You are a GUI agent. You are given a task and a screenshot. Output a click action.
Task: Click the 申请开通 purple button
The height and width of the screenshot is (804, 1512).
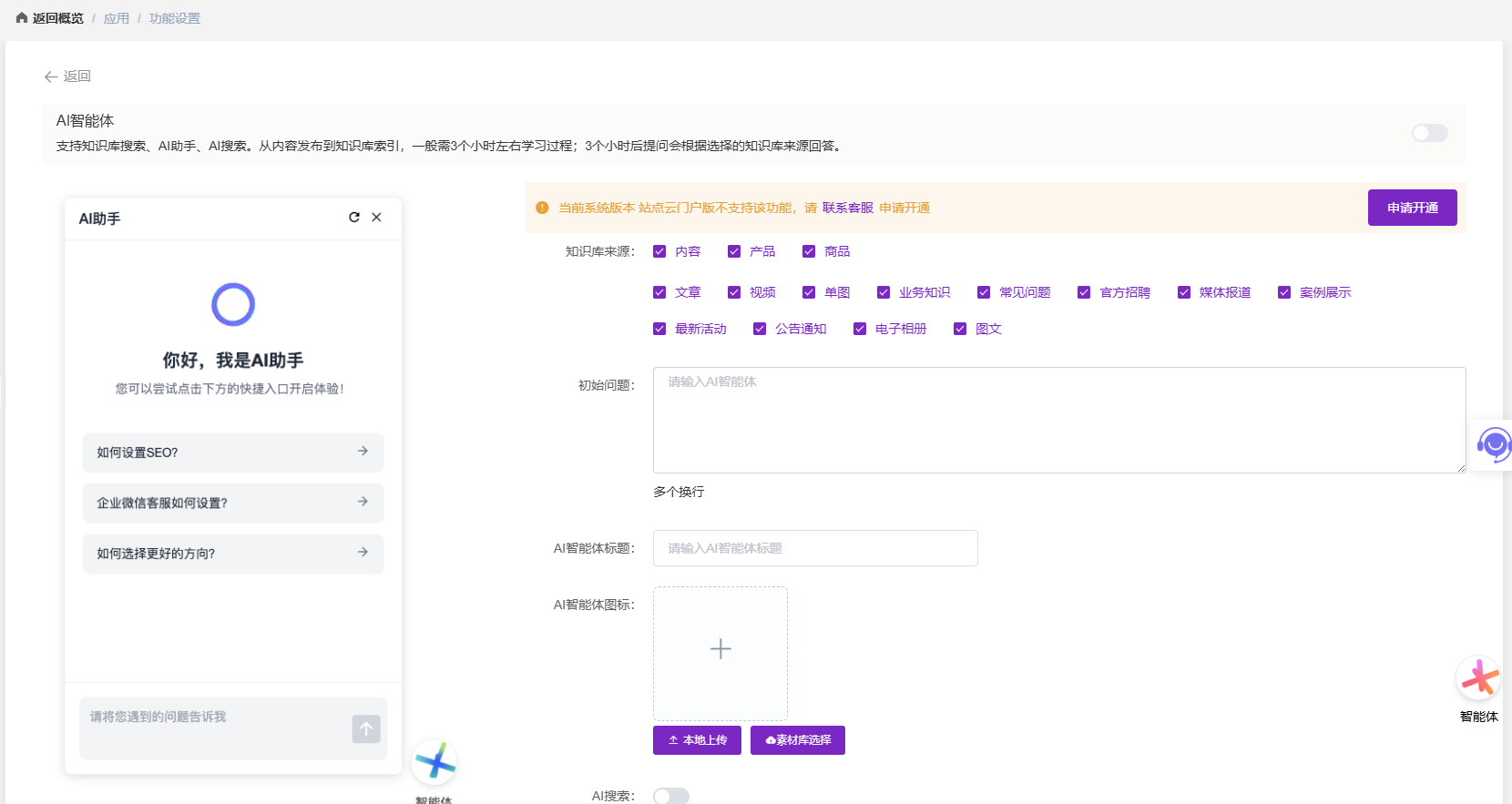(1412, 208)
